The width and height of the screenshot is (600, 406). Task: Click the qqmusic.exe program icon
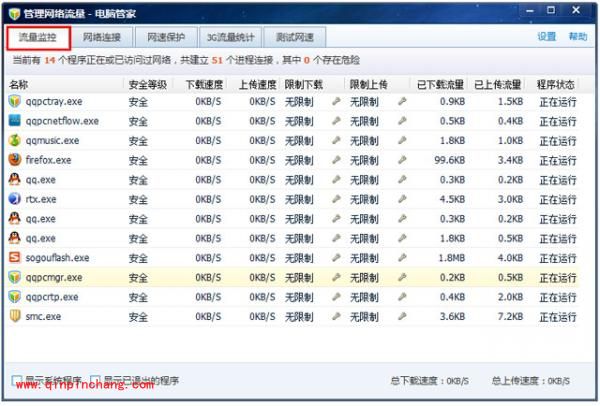click(x=15, y=140)
